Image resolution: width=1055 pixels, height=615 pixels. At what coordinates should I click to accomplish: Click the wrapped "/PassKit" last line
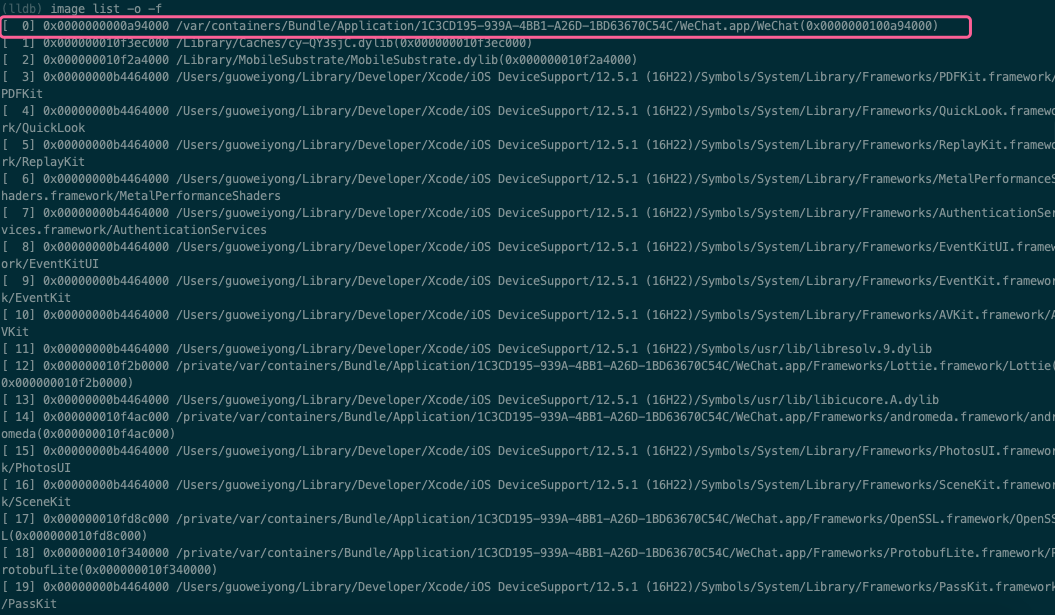[x=29, y=604]
